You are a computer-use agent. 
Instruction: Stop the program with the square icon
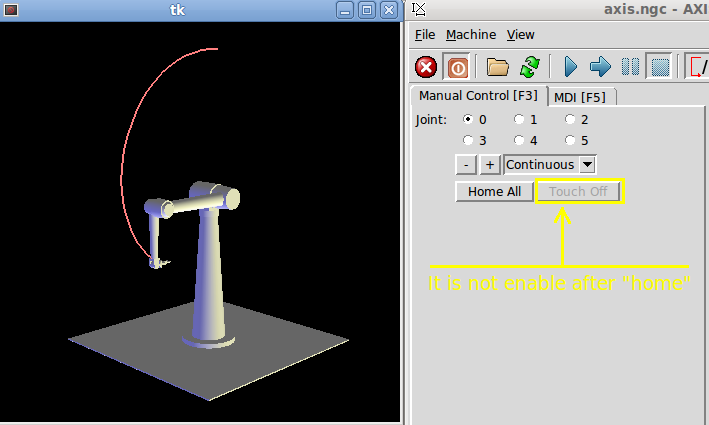(660, 67)
